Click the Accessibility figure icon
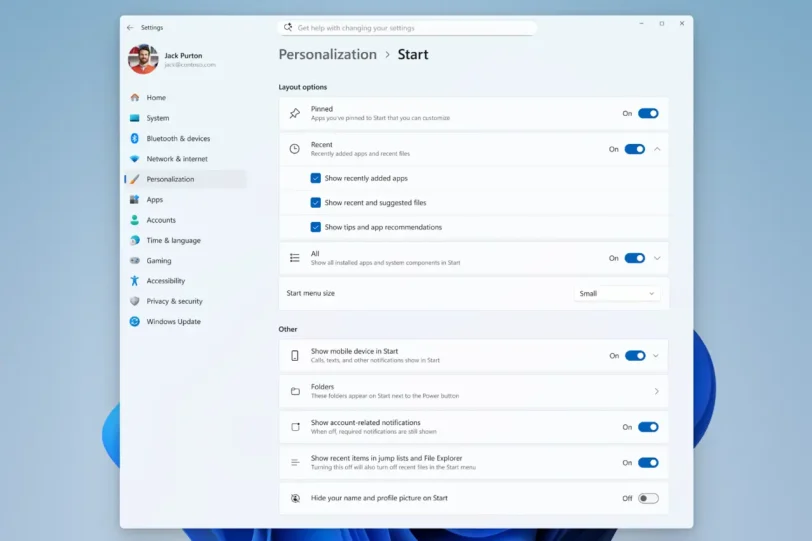The width and height of the screenshot is (812, 541). point(135,281)
